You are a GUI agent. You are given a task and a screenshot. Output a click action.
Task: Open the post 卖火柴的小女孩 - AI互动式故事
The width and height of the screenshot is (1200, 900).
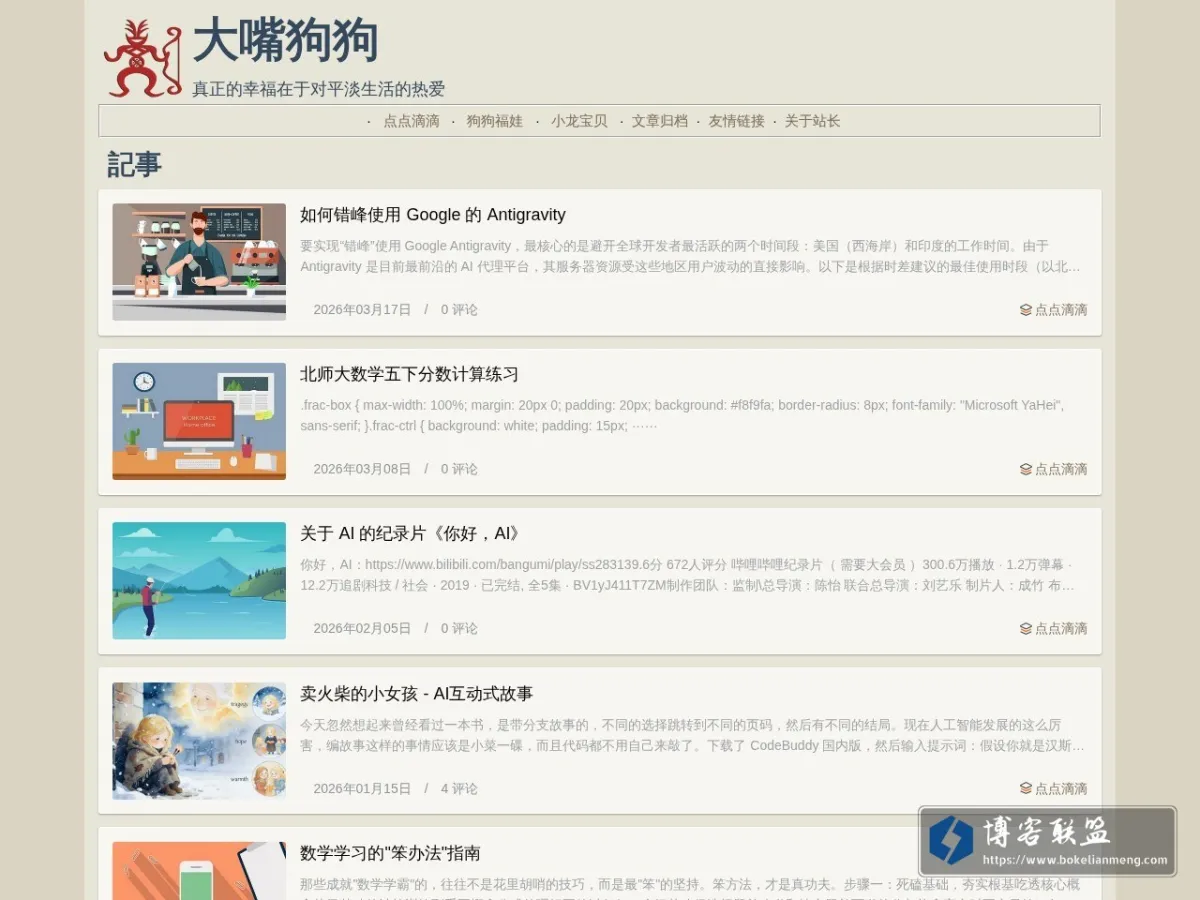pyautogui.click(x=417, y=693)
